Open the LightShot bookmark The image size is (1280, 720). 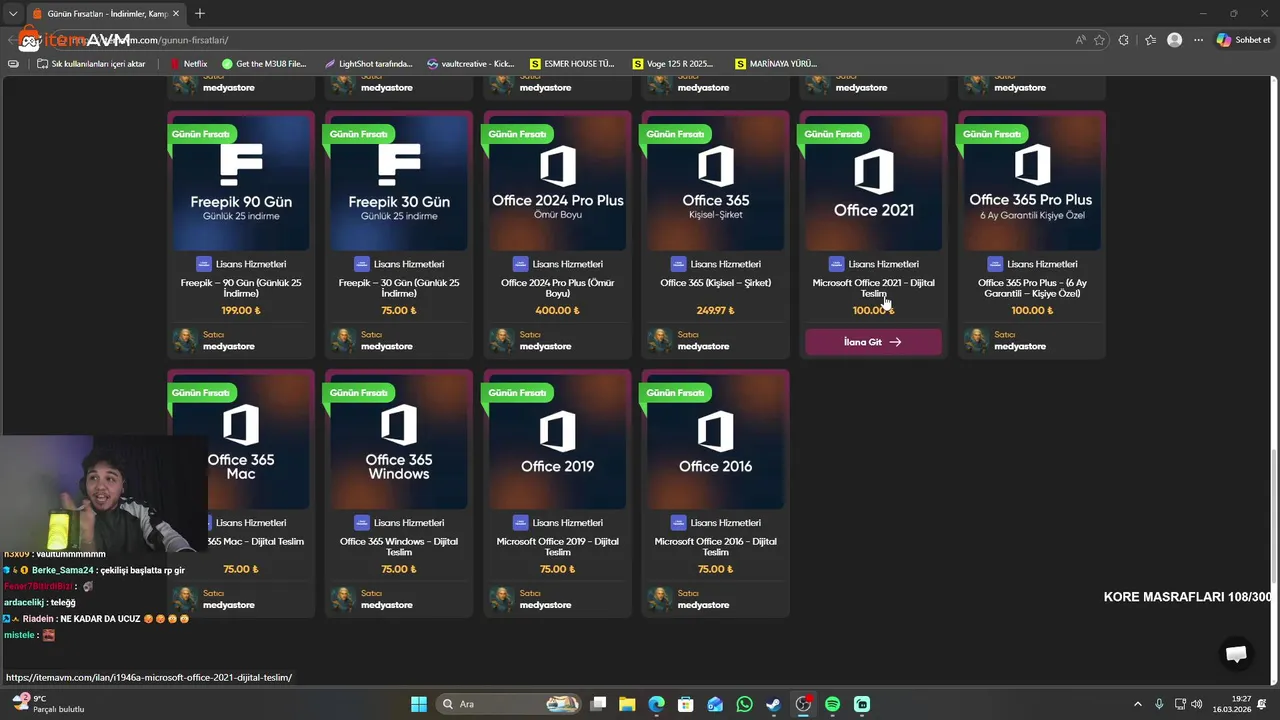368,63
